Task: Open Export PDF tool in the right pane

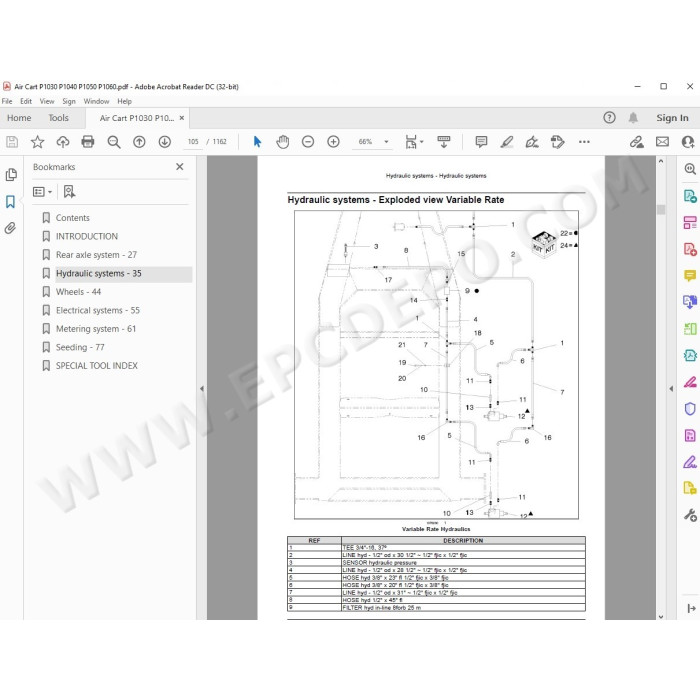Action: click(x=690, y=196)
